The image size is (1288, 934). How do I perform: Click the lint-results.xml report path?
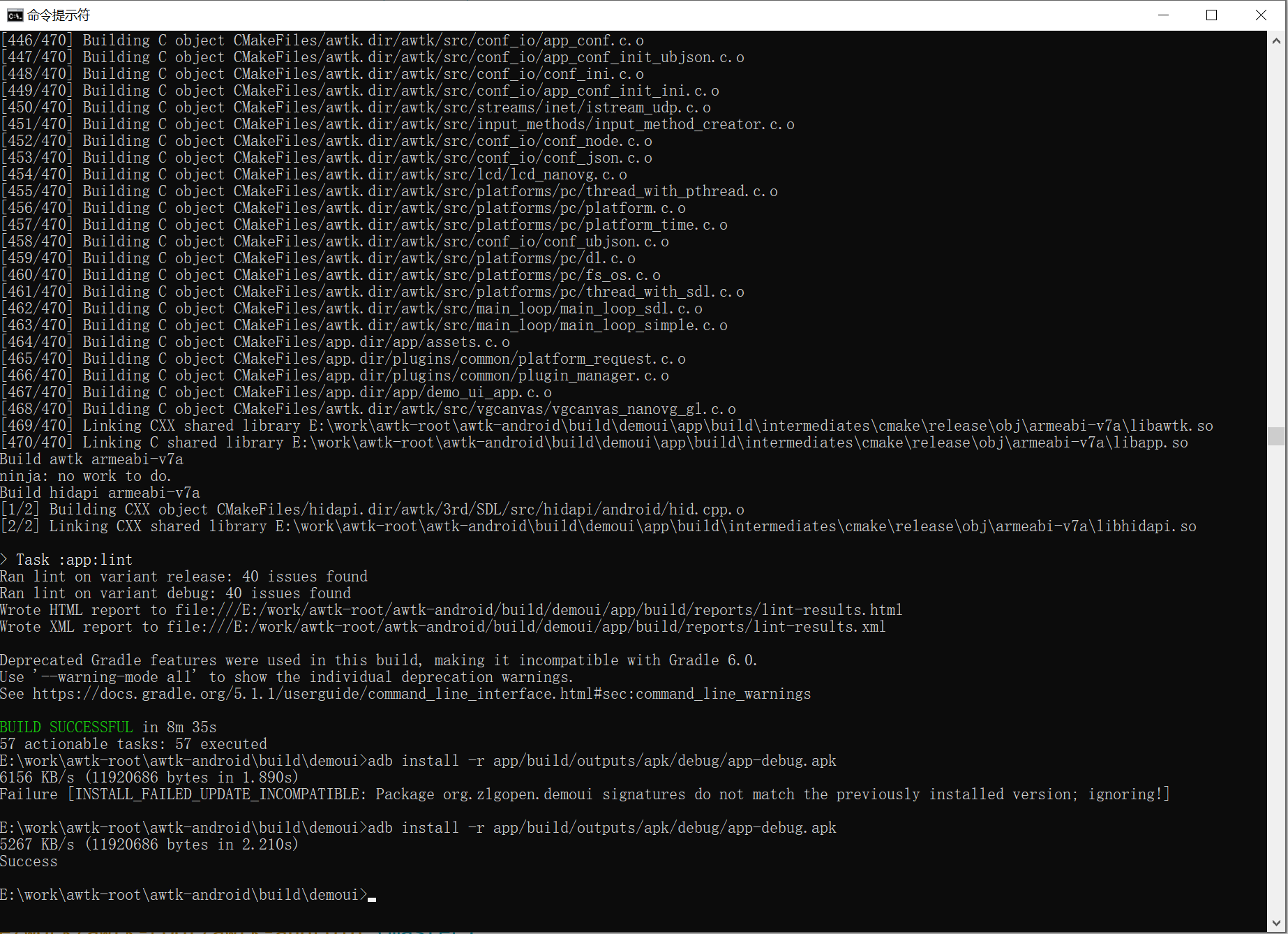[x=526, y=627]
